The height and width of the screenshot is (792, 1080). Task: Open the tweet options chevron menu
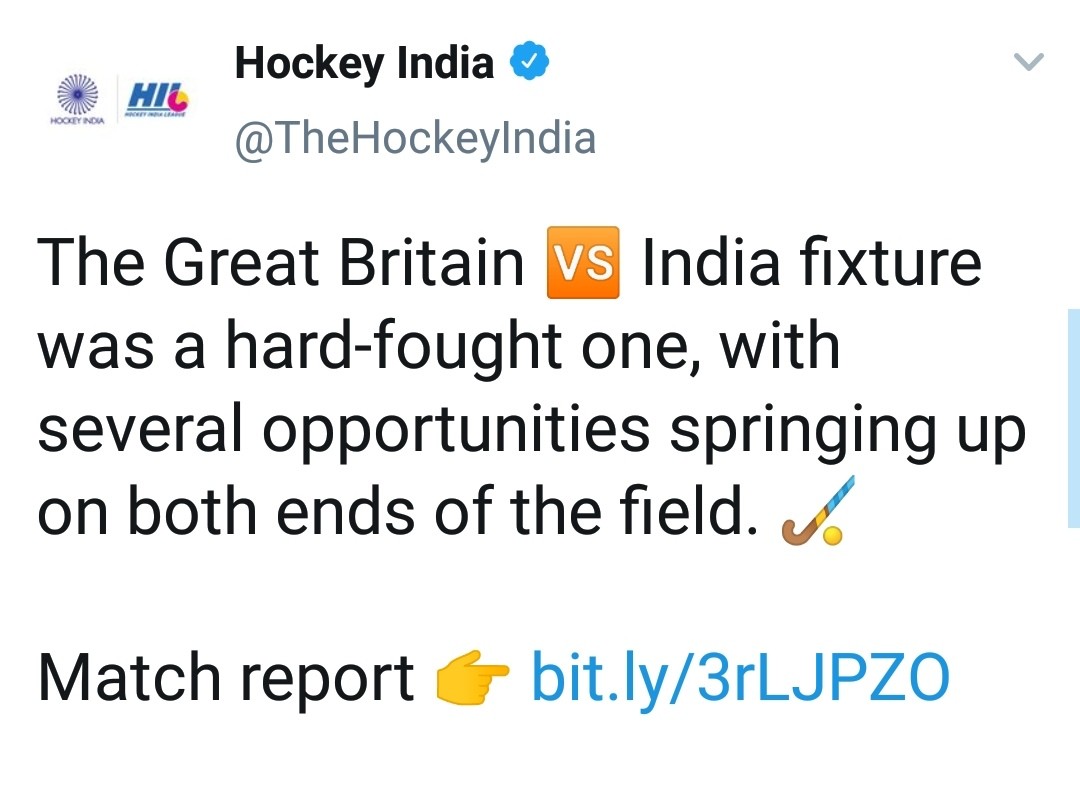1028,63
